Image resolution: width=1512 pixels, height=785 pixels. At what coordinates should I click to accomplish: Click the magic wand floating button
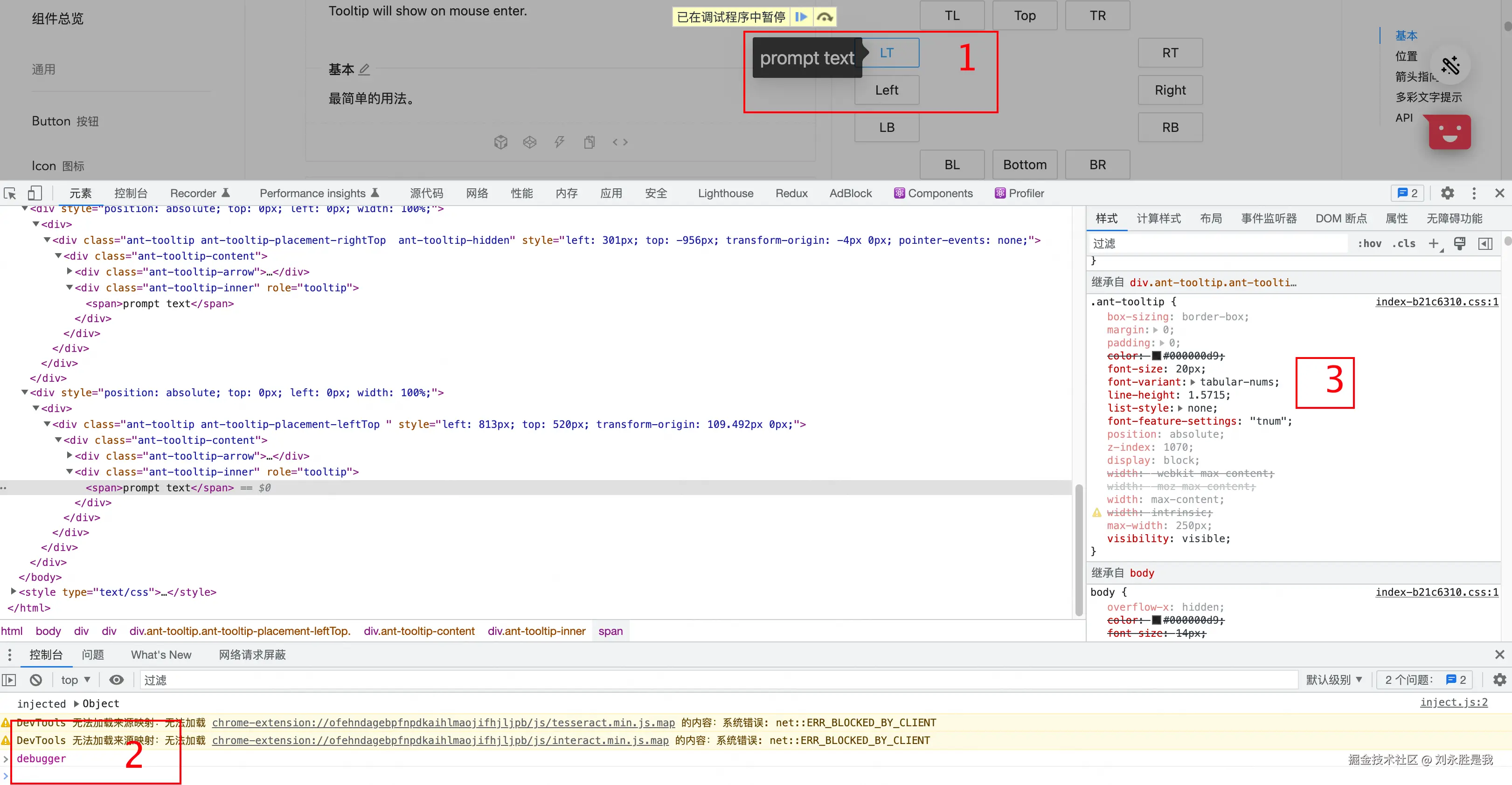point(1450,66)
